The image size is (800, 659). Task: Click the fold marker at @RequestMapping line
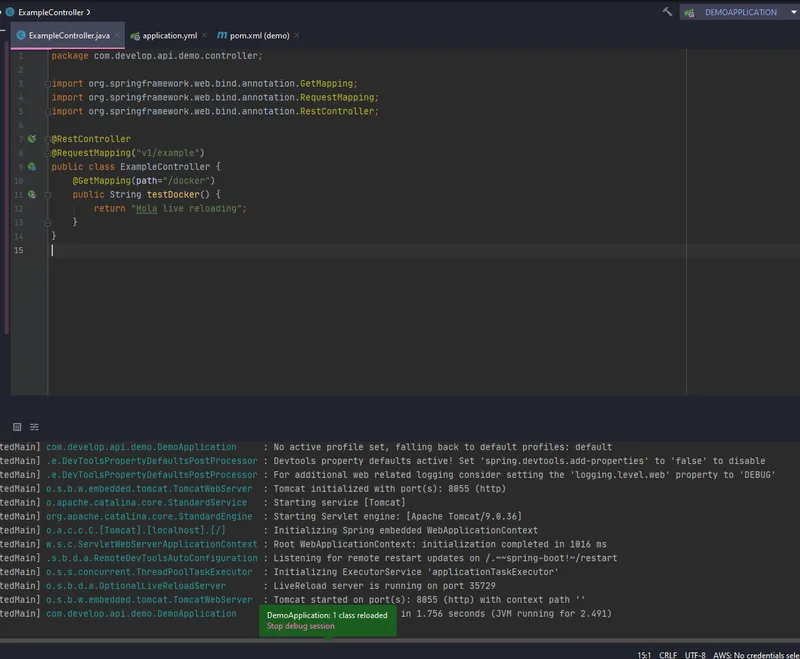(x=47, y=153)
